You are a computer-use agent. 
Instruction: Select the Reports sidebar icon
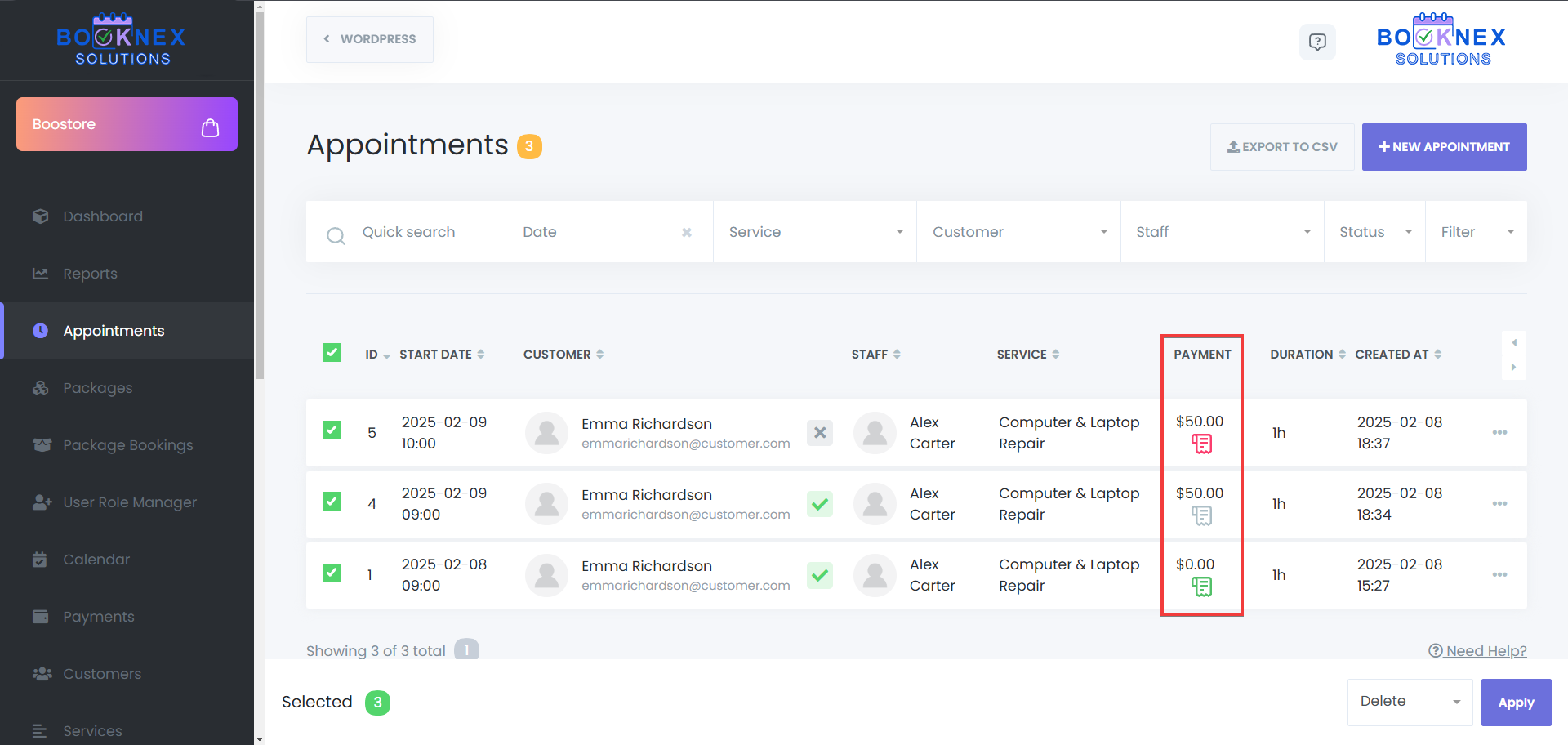pyautogui.click(x=41, y=273)
